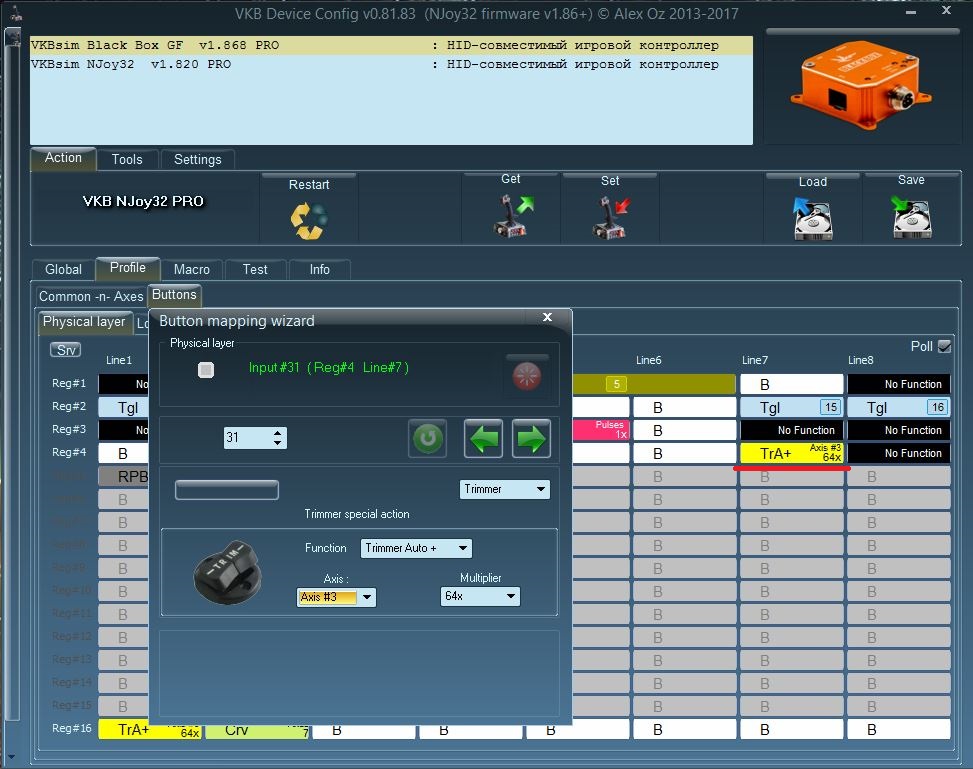Click the B cell at Reg#16 Line6
973x769 pixels.
click(x=684, y=730)
